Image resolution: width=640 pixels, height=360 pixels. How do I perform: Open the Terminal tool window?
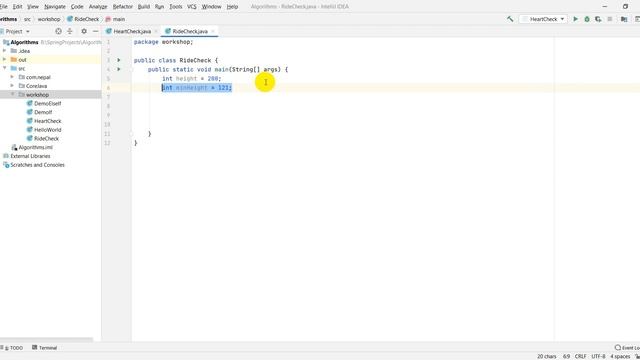(x=44, y=348)
